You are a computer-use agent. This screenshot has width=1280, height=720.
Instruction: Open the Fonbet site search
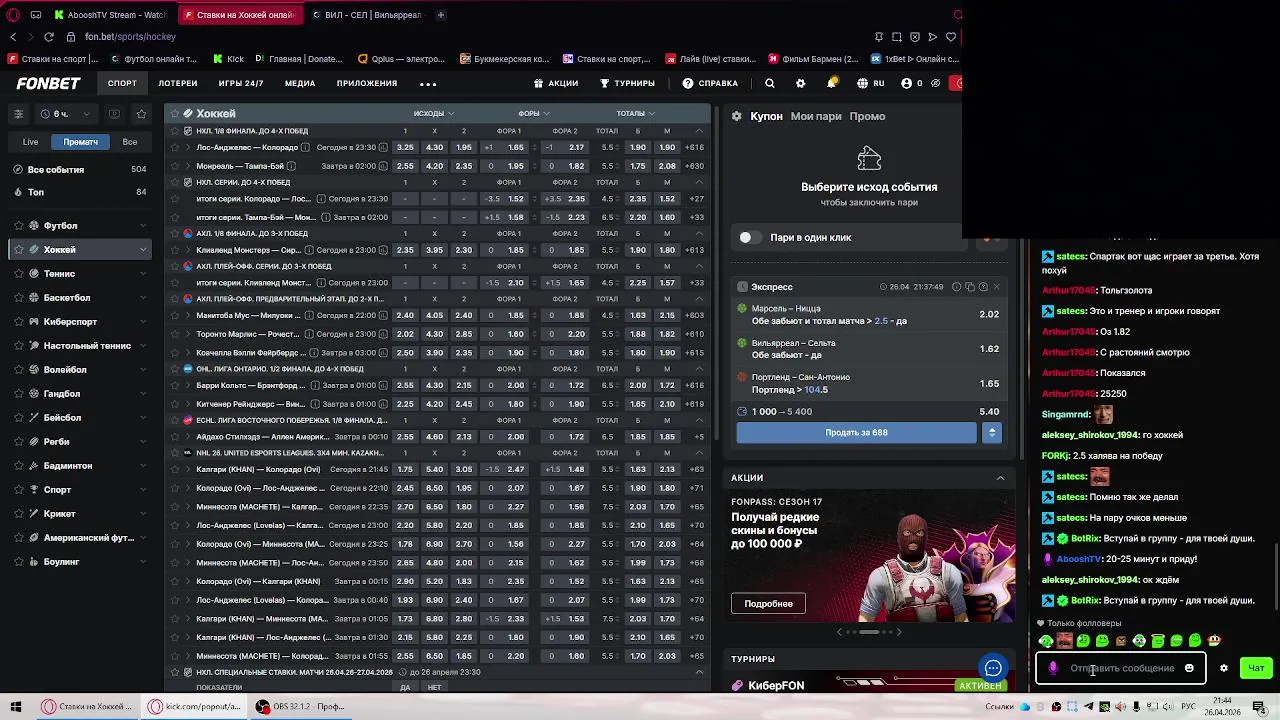(769, 83)
